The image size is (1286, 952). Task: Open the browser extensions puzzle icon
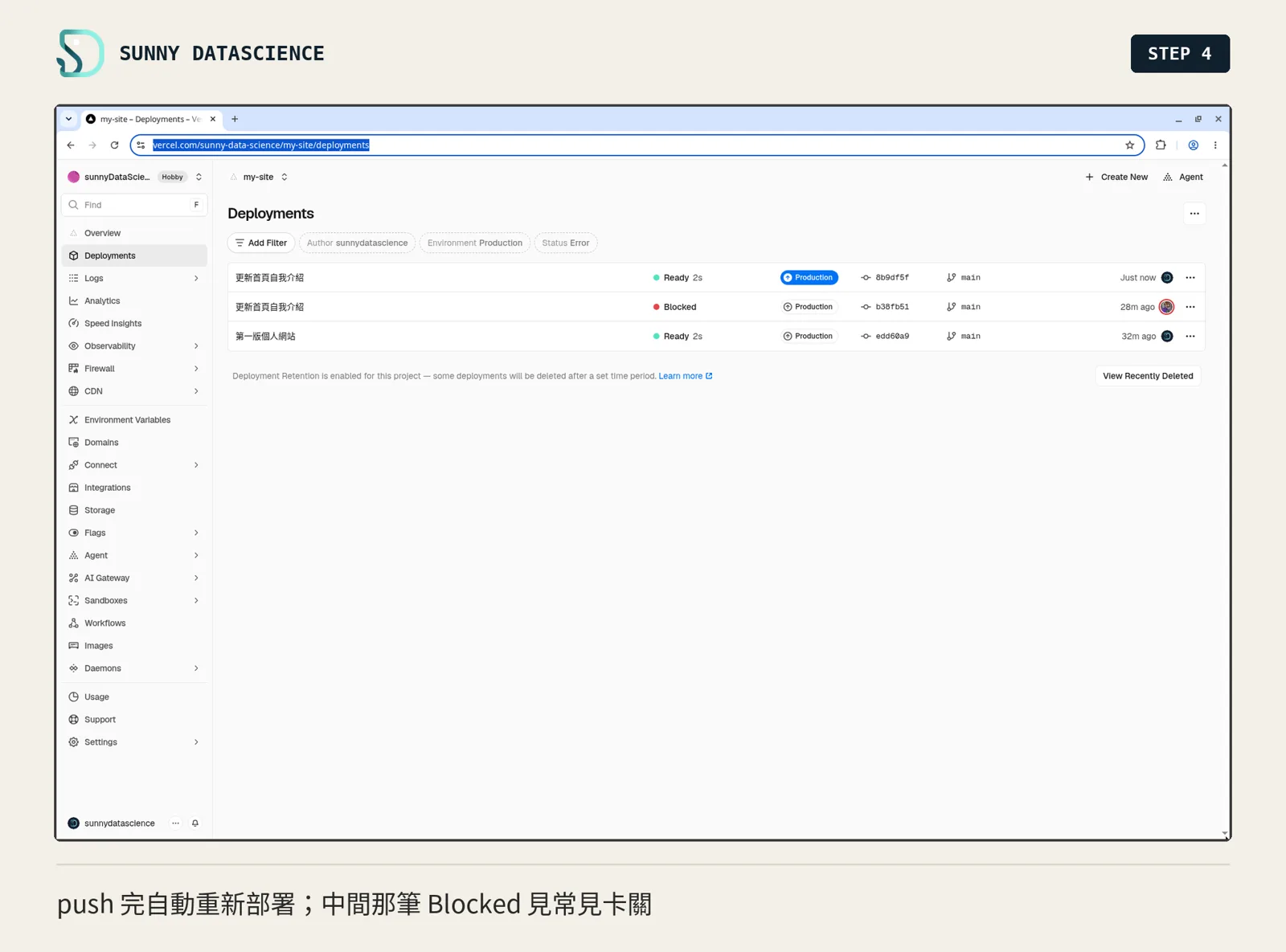[1161, 145]
